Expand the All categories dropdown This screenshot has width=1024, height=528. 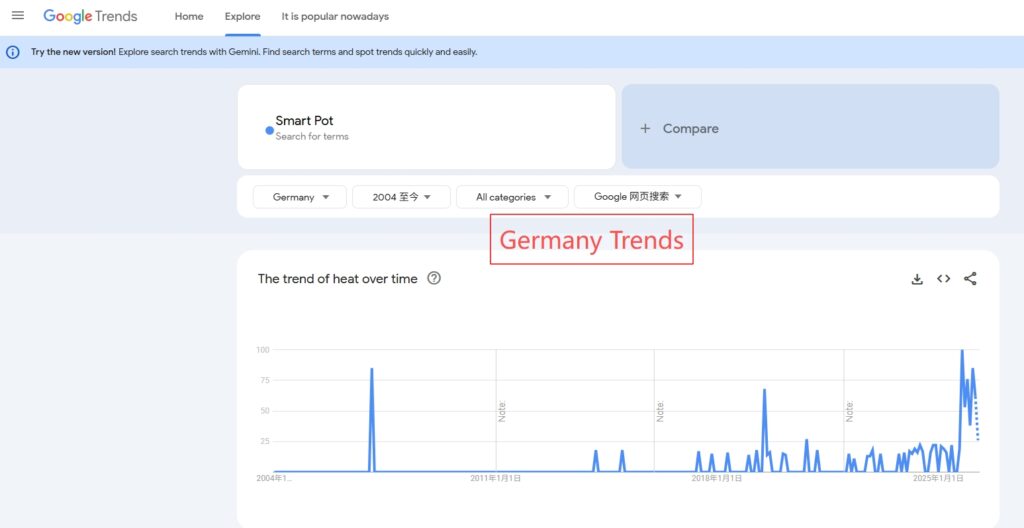tap(511, 197)
